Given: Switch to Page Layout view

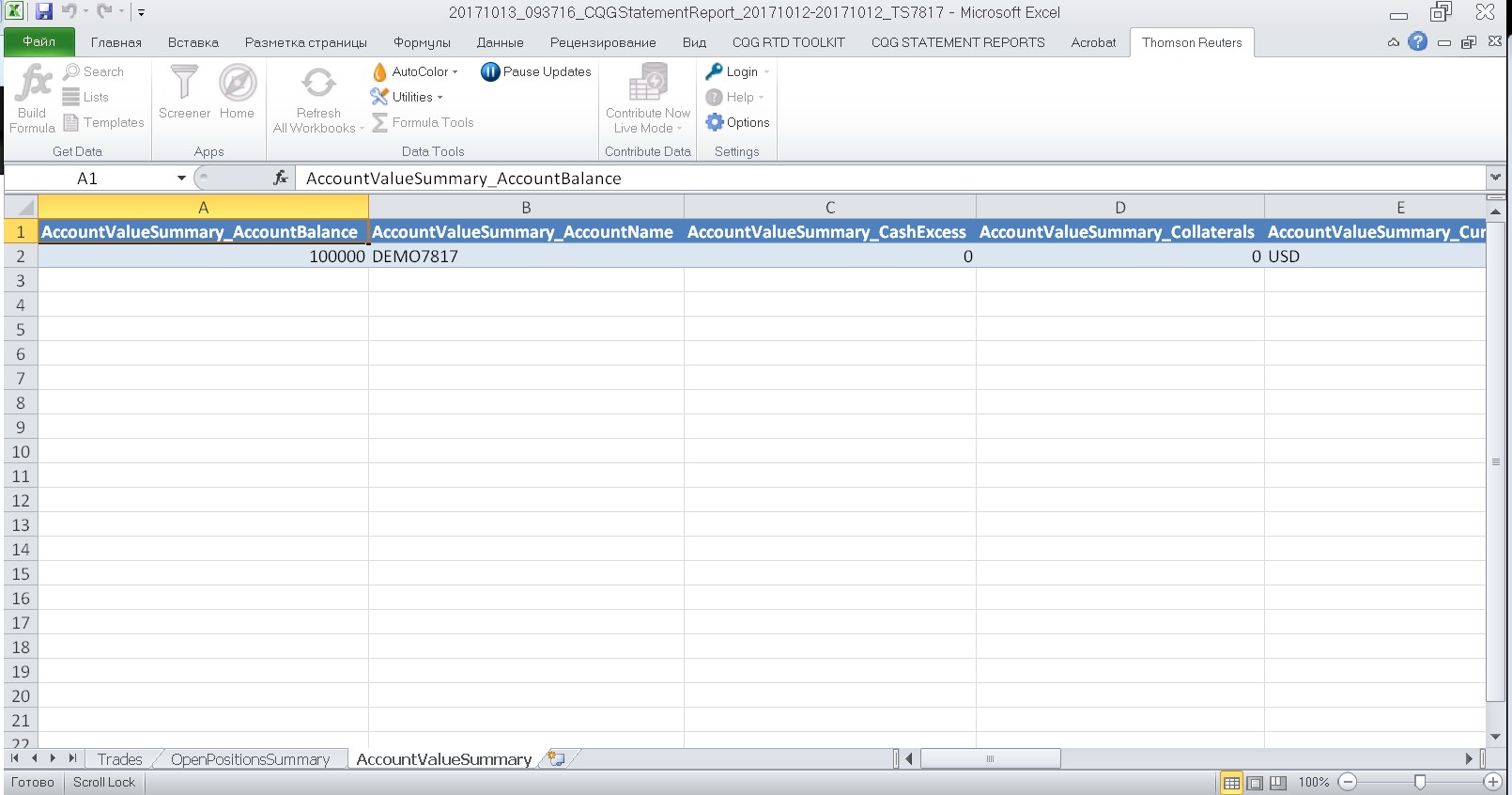Looking at the screenshot, I should [x=1255, y=782].
